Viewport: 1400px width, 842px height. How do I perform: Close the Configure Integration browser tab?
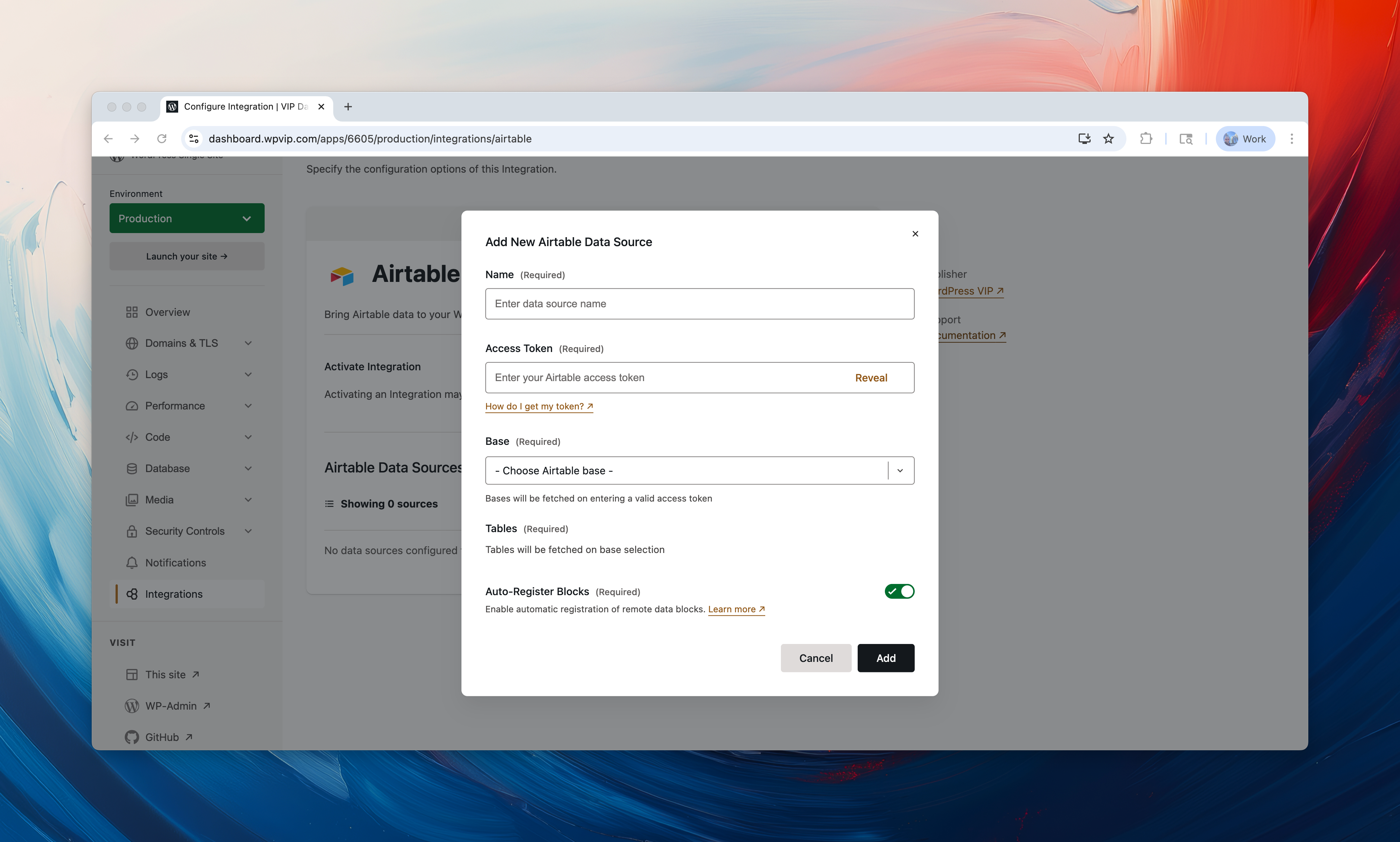tap(321, 107)
